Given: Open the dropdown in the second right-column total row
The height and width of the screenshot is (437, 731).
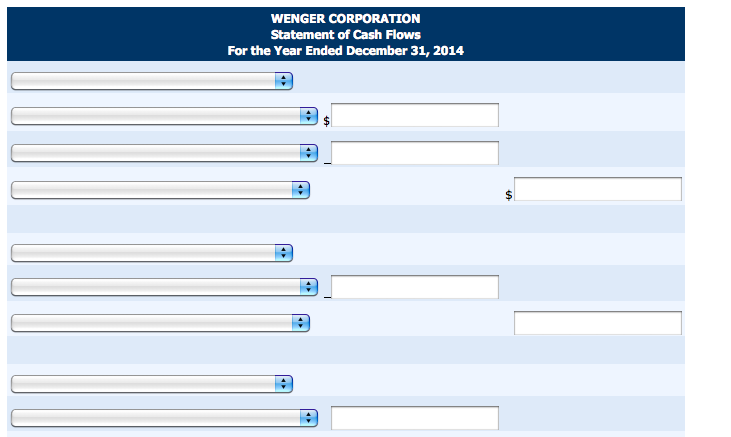Looking at the screenshot, I should (160, 323).
